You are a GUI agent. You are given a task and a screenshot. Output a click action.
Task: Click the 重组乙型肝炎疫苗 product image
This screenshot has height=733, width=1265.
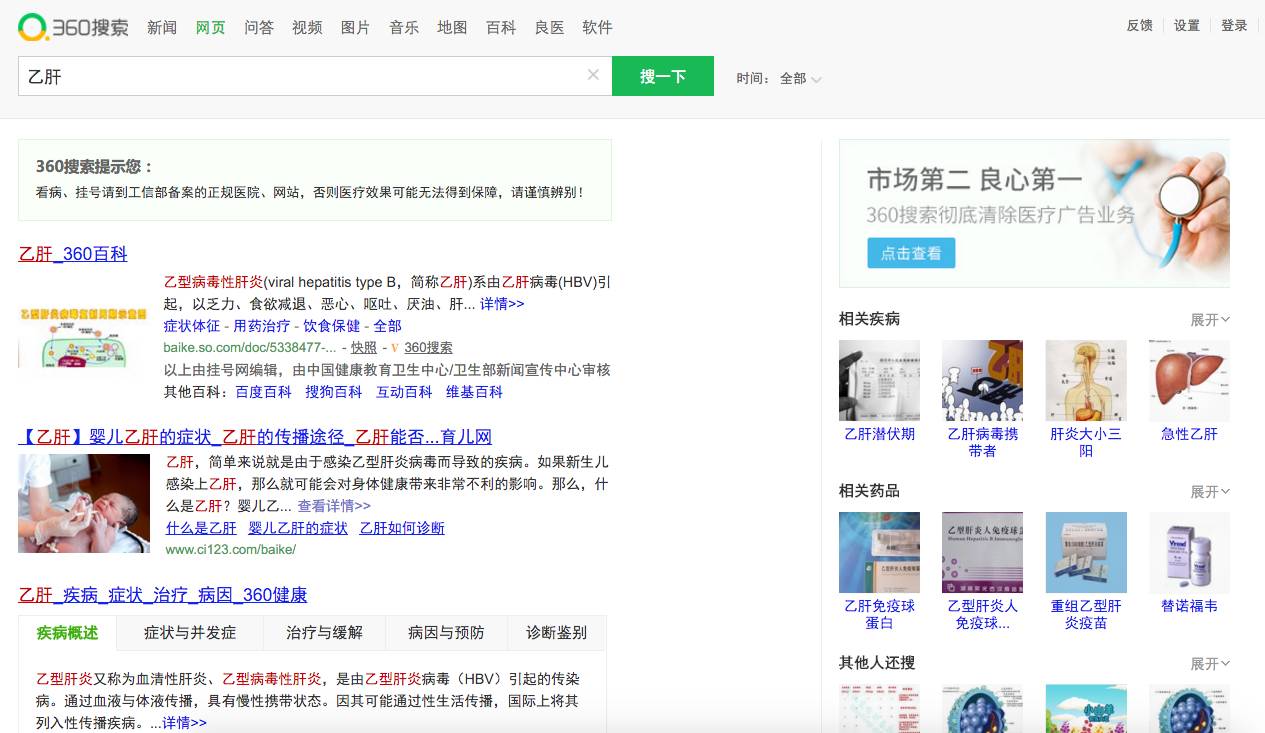click(x=1086, y=552)
